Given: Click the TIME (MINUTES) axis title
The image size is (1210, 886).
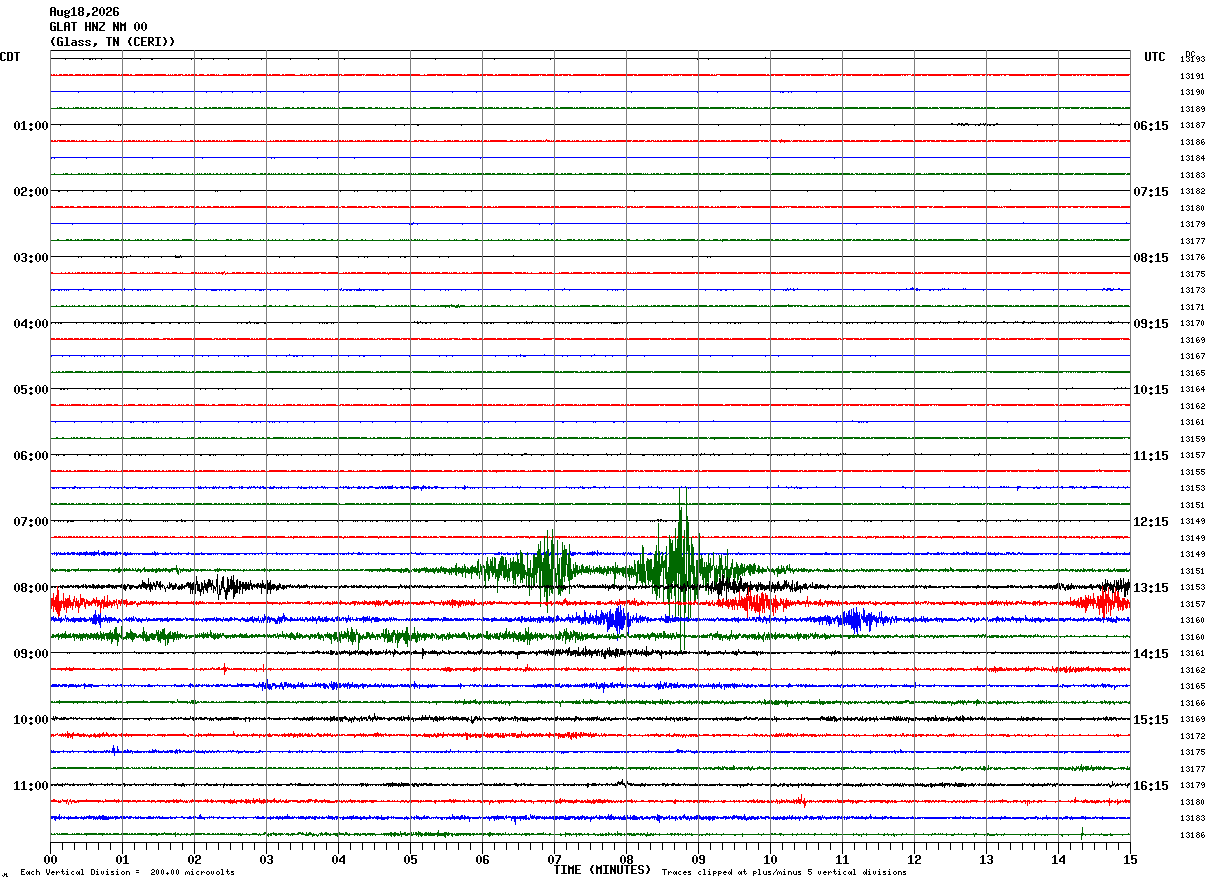Looking at the screenshot, I should pyautogui.click(x=602, y=870).
